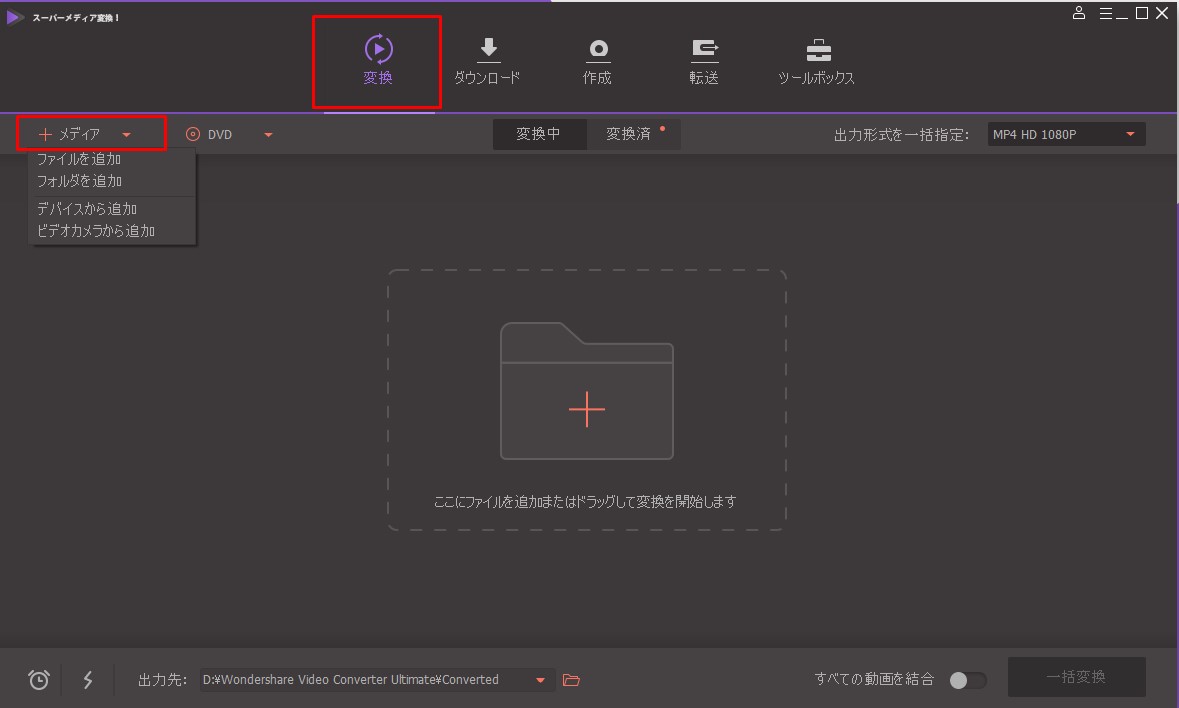Click the alarm clock schedule icon
The image size is (1179, 708).
click(x=39, y=680)
